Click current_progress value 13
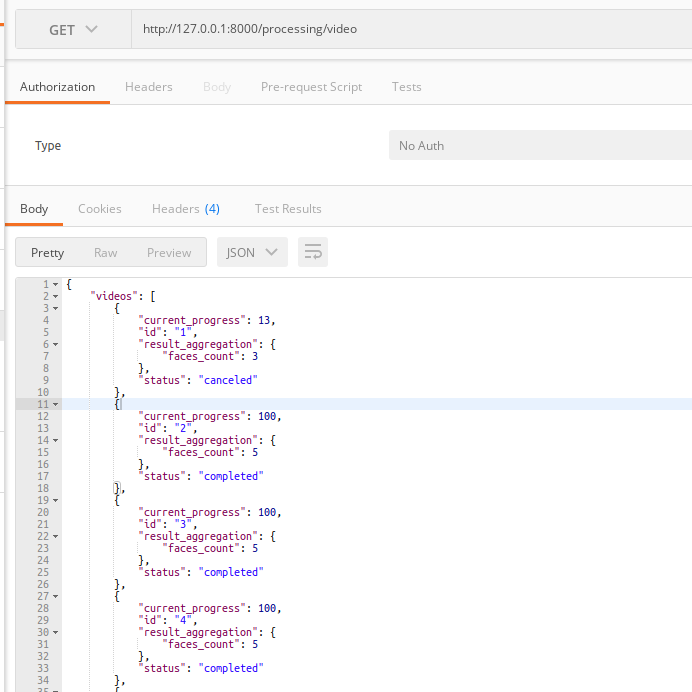Viewport: 692px width, 692px height. pos(264,320)
